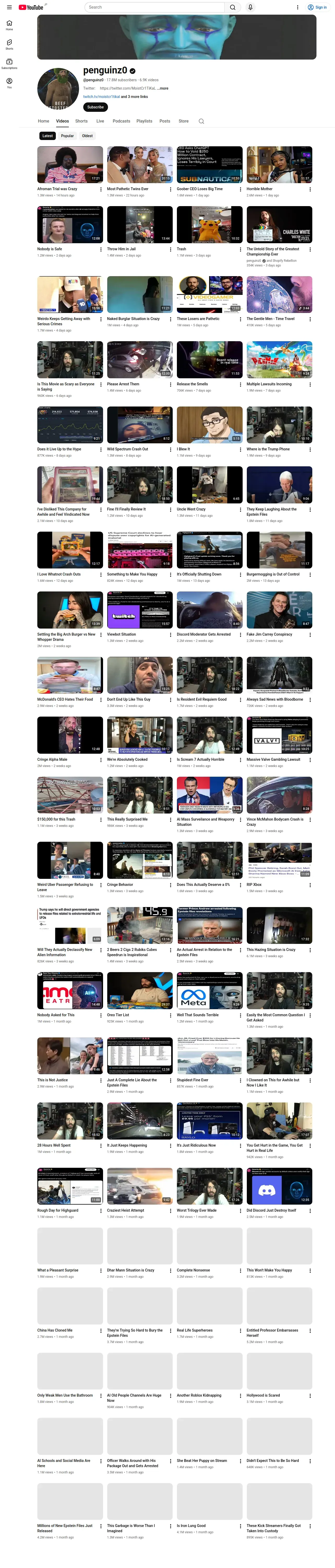Open the header settings three-dot menu
Viewport: 335px width, 1568px height.
(x=297, y=7)
